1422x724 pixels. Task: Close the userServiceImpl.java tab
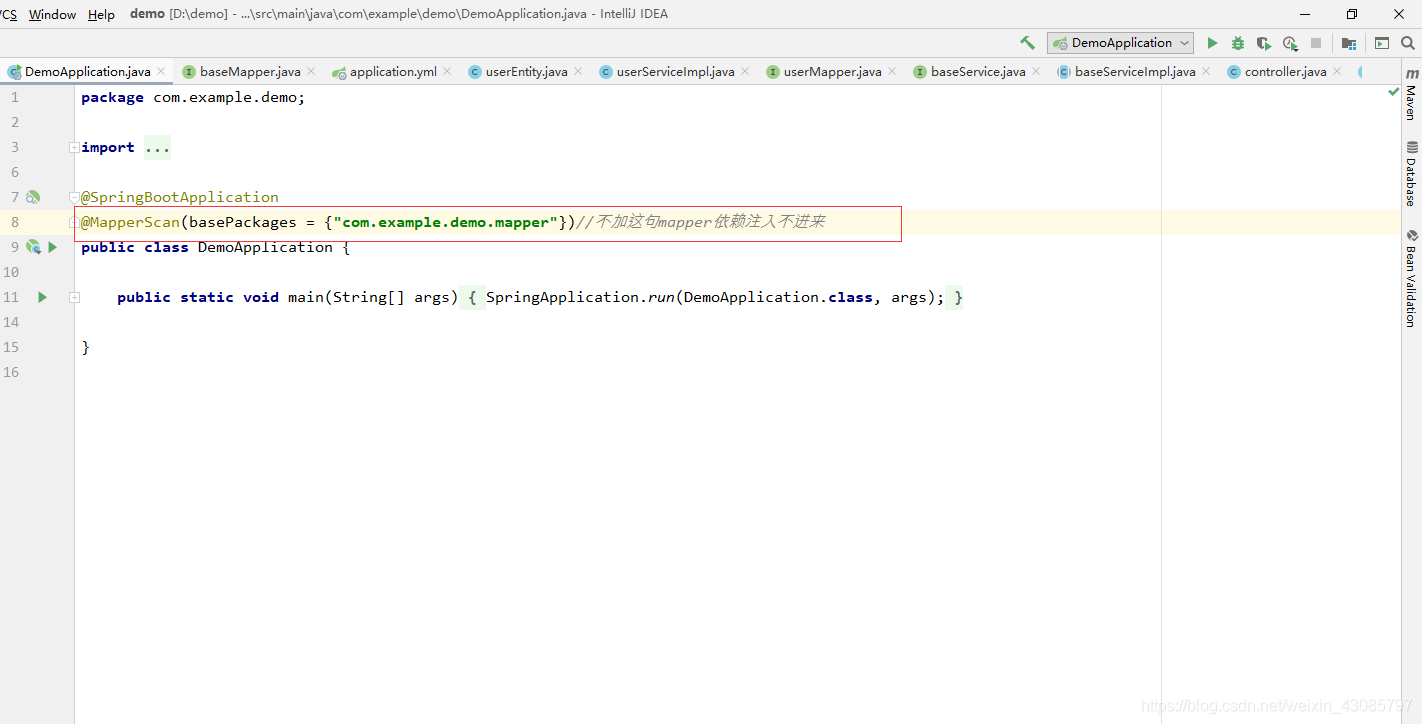coord(745,72)
